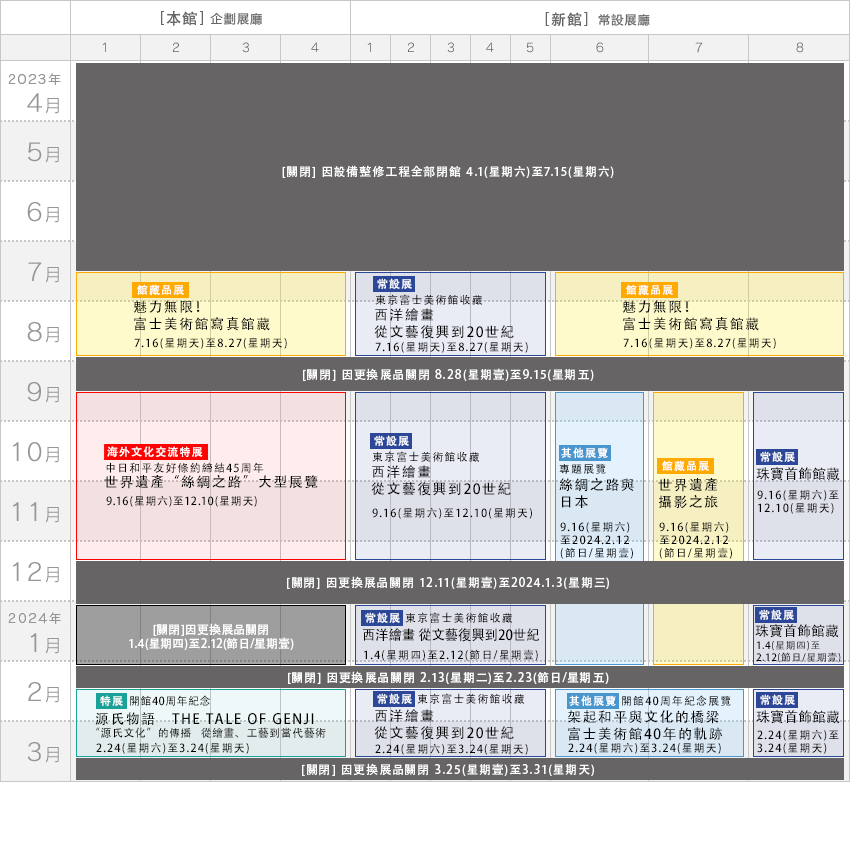The image size is (850, 841).
Task: Click the closure notice 4.1 至 7.15 設備整修
Action: pos(460,167)
